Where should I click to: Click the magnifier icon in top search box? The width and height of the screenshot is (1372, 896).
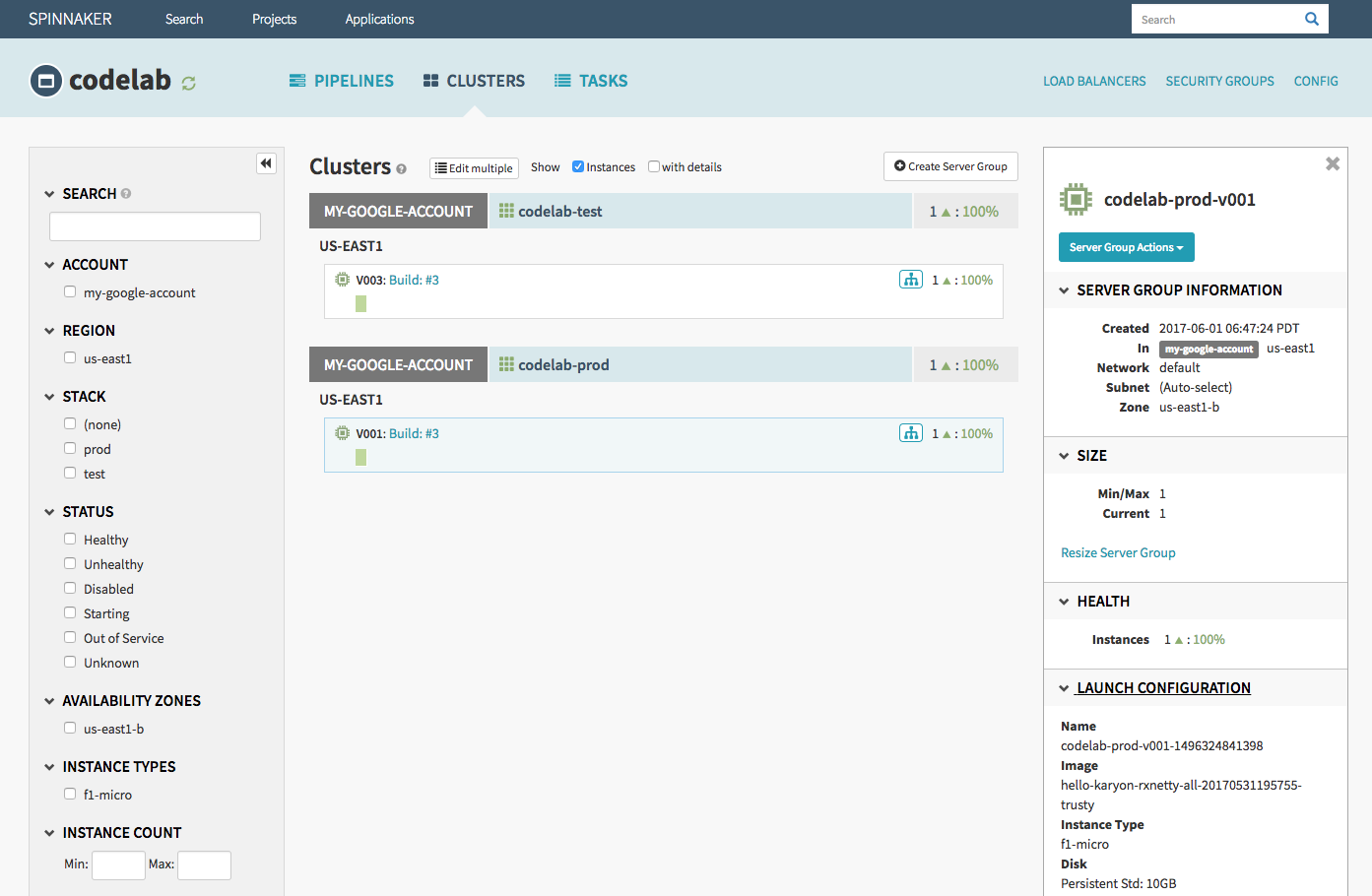(x=1312, y=19)
